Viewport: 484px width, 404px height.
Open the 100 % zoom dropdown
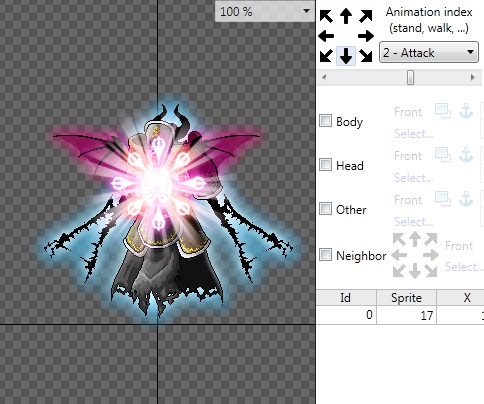265,11
